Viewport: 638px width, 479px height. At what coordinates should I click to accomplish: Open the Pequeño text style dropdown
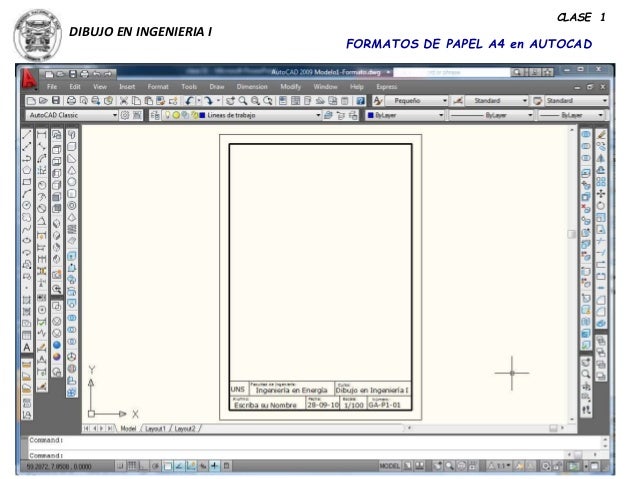(416, 101)
